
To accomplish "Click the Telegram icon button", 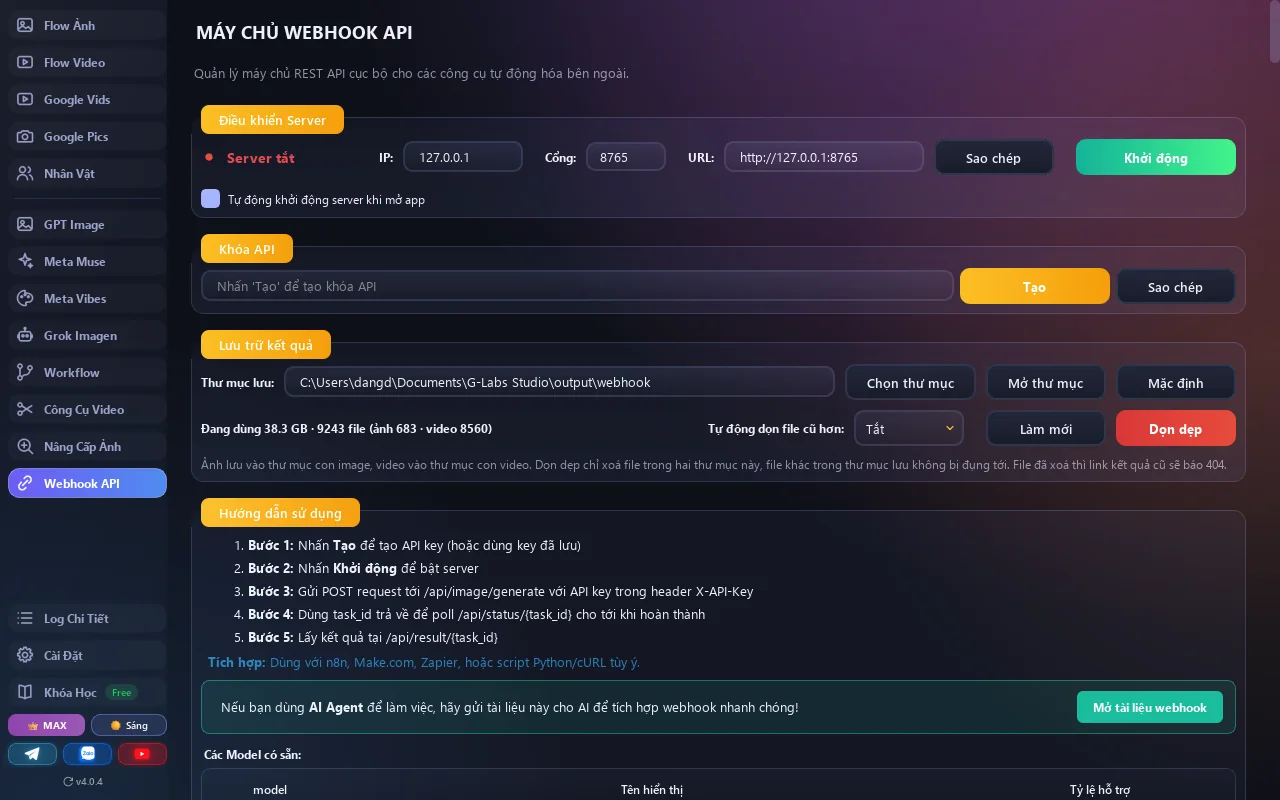I will point(33,754).
